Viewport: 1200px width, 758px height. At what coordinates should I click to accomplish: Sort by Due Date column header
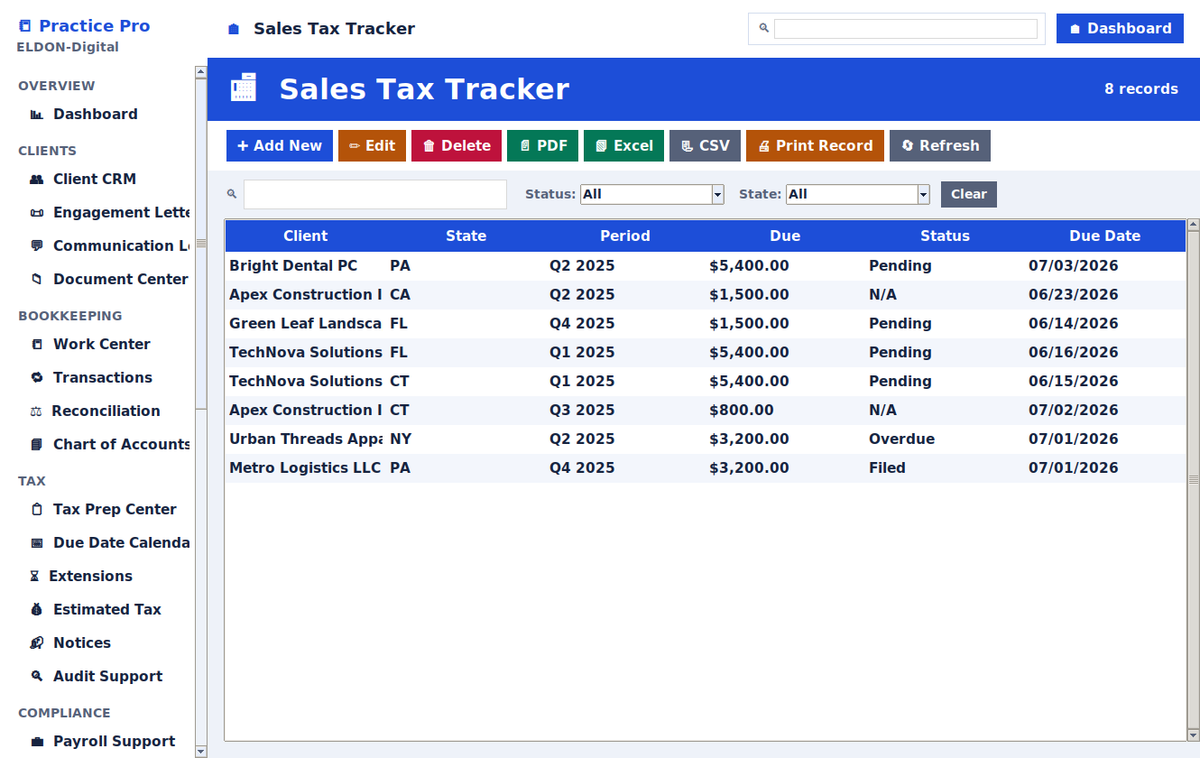pos(1105,236)
